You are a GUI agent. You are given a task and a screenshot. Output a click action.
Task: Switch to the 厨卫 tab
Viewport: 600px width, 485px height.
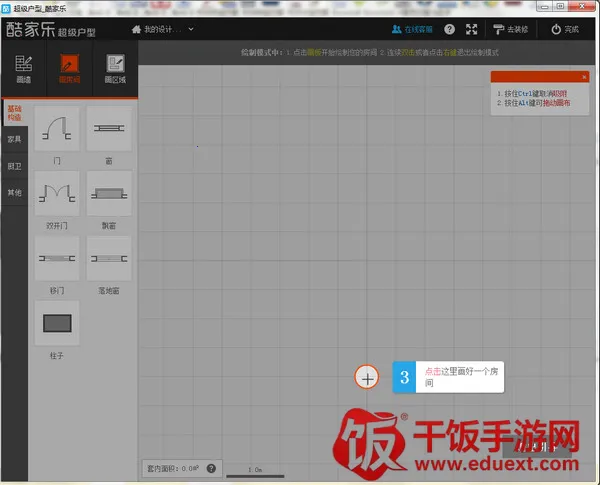14,166
